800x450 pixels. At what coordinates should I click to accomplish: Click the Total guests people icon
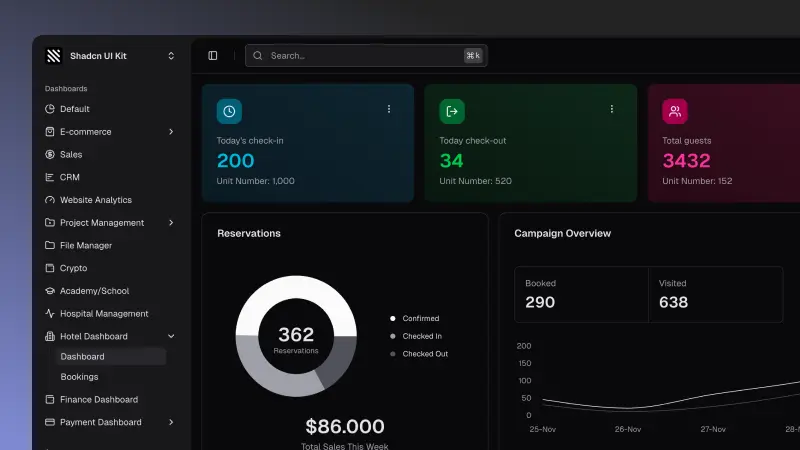coord(675,111)
